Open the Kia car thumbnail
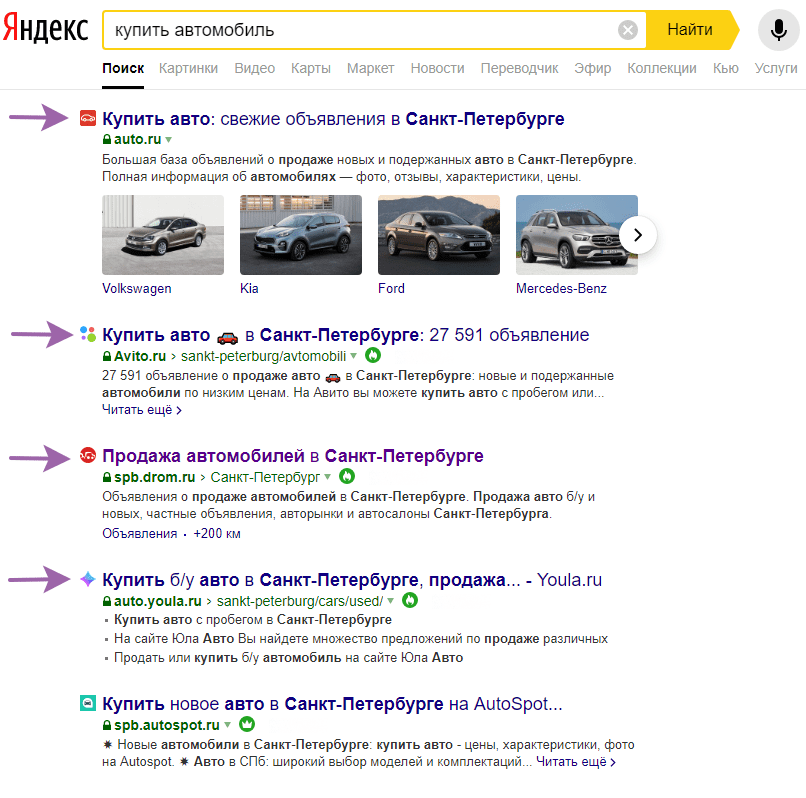806x798 pixels. 301,235
